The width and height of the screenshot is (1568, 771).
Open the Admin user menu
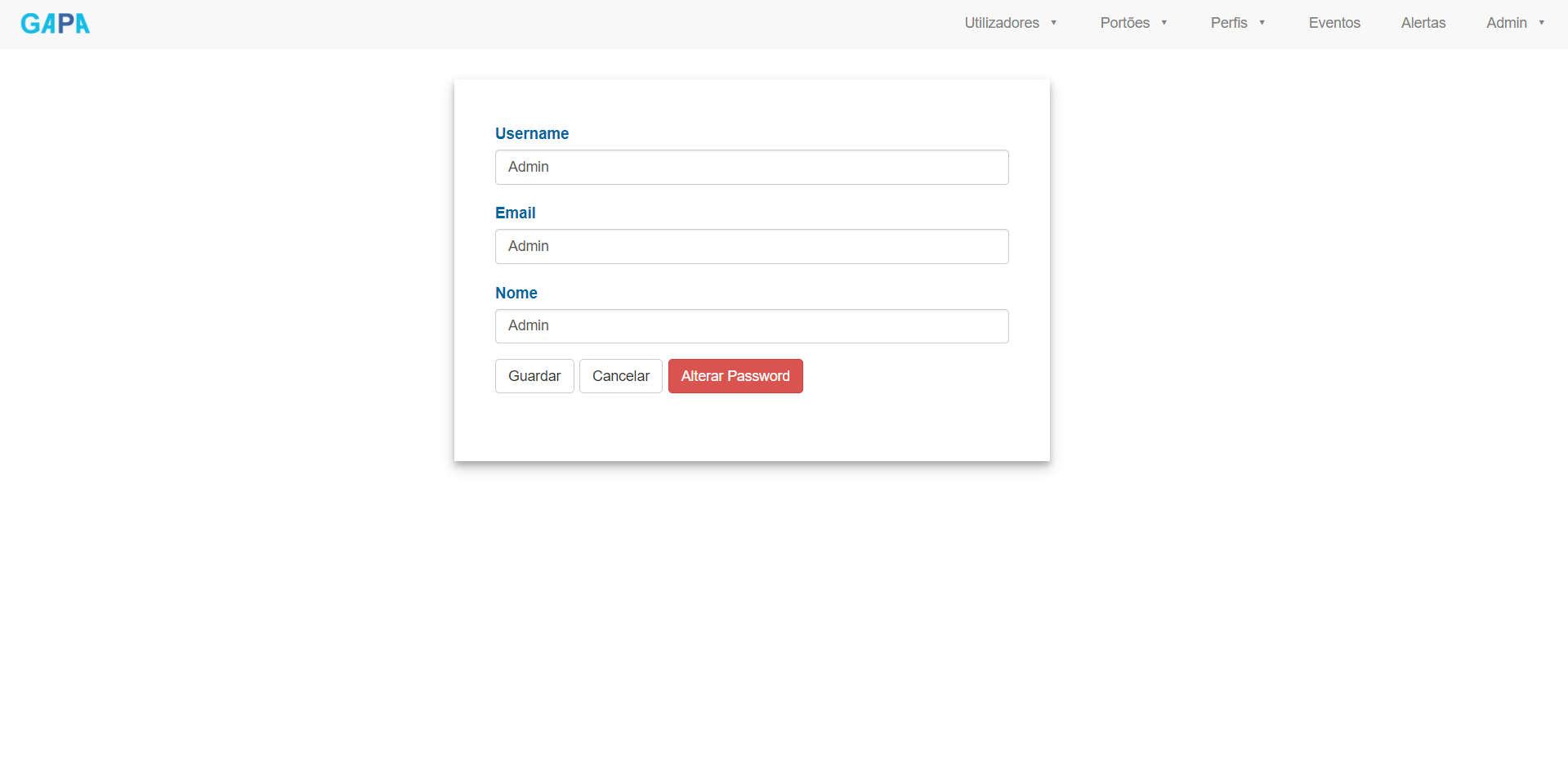point(1507,23)
